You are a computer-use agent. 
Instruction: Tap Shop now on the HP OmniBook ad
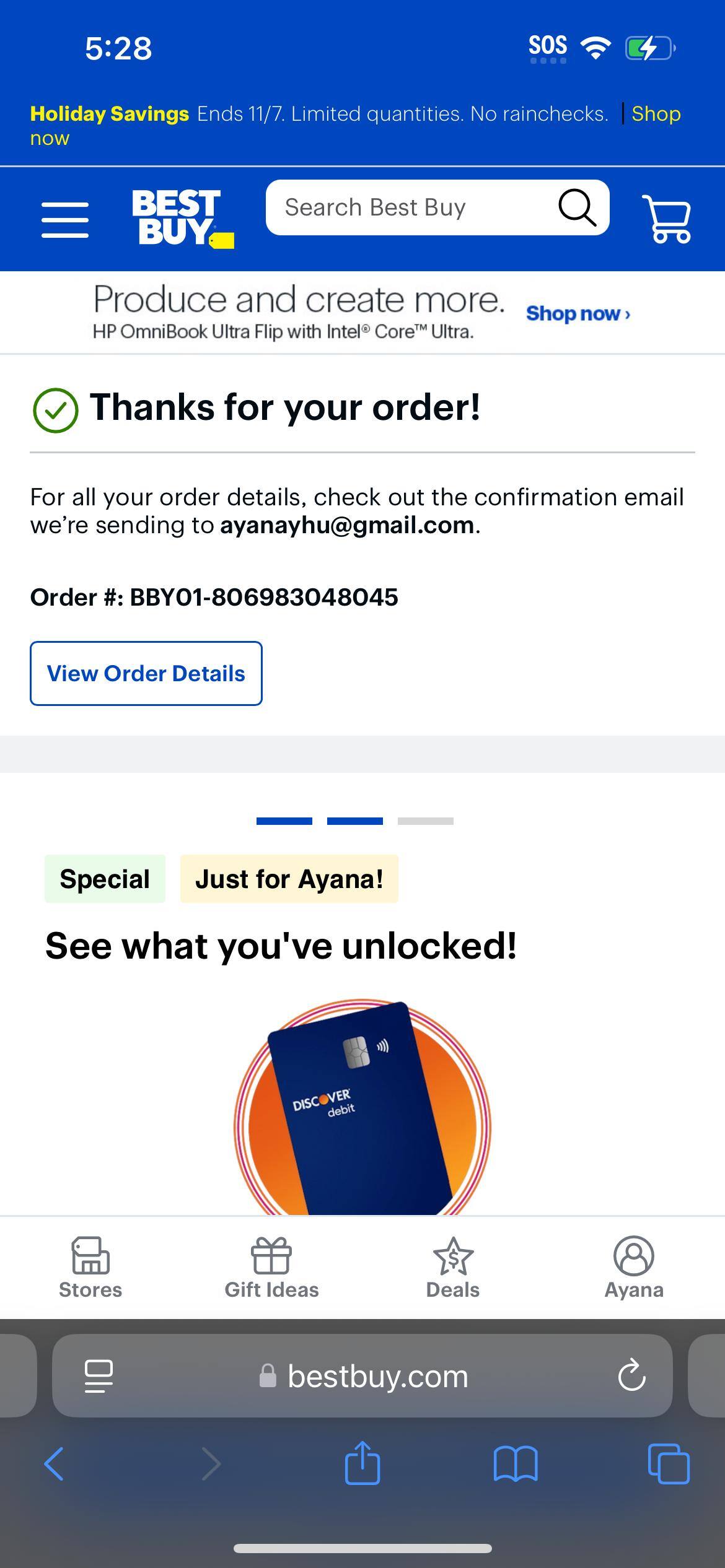tap(578, 313)
